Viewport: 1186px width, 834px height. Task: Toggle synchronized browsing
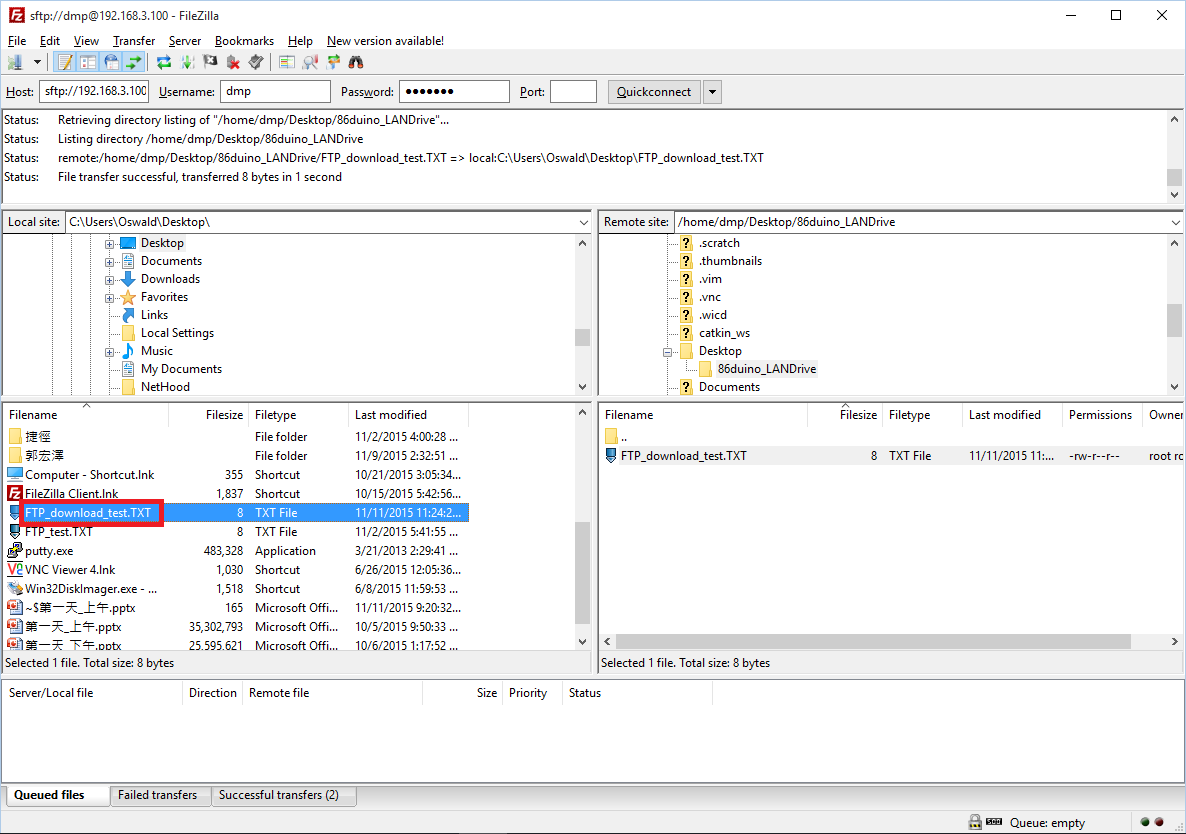pos(333,62)
